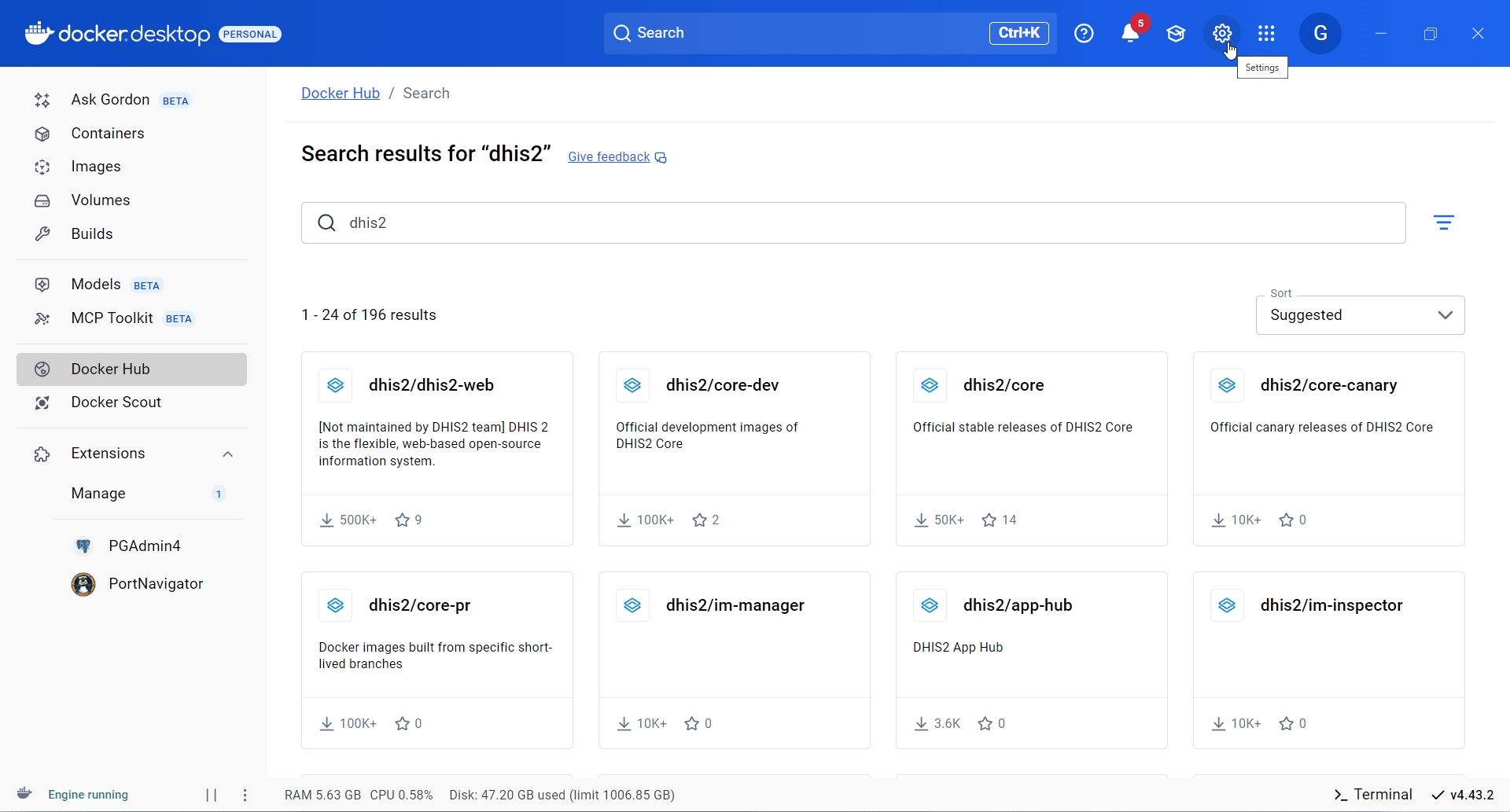The width and height of the screenshot is (1510, 812).
Task: Click 'RAM 5.63 GB' status text
Action: tap(322, 795)
